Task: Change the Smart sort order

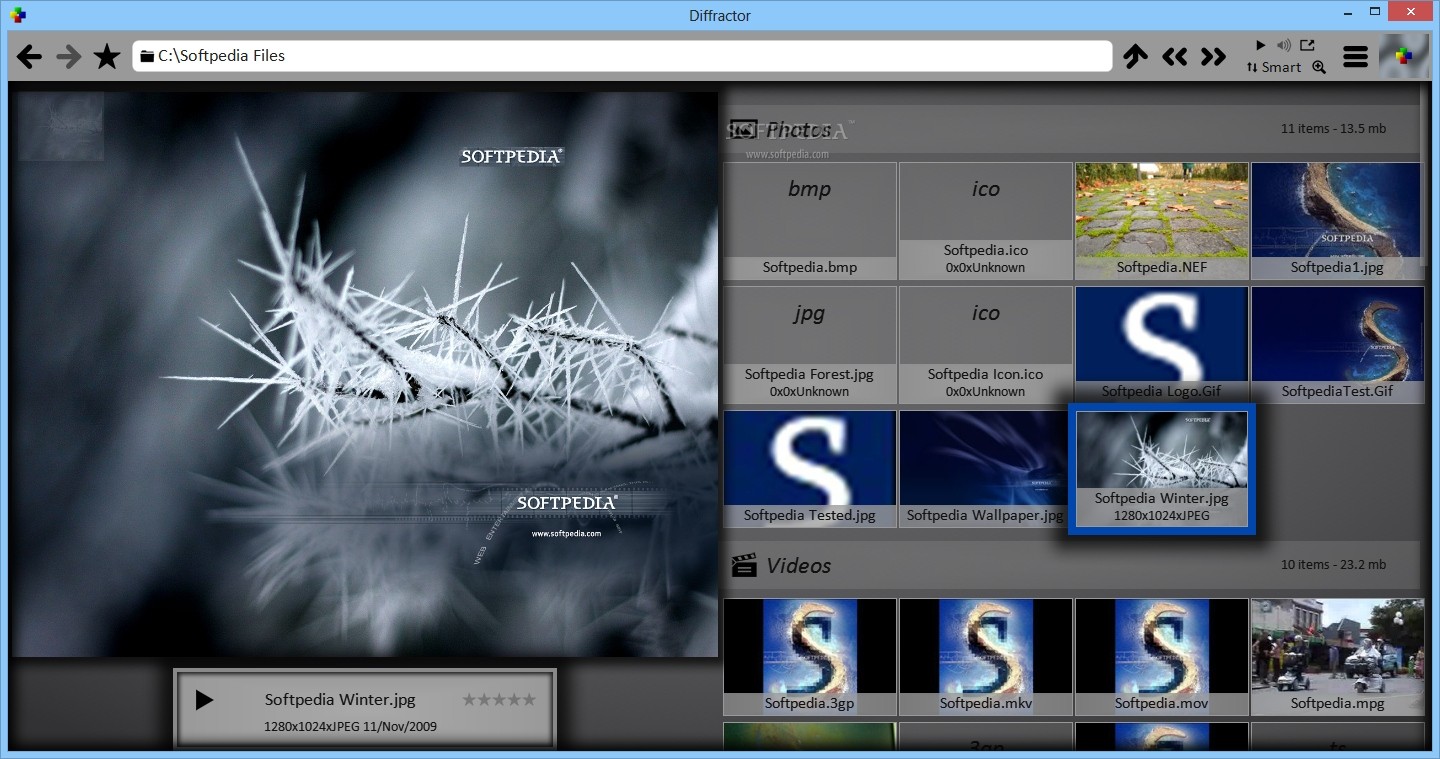Action: coord(1274,67)
